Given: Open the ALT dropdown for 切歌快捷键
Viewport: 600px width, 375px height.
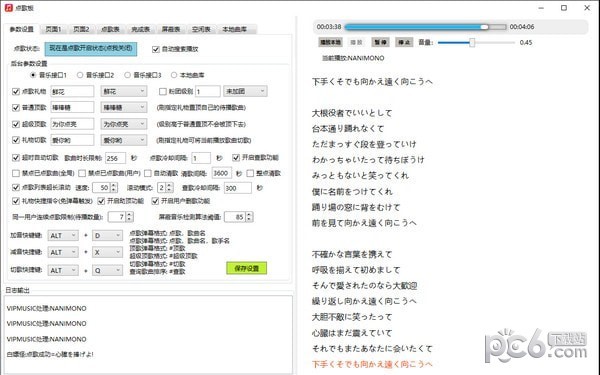Looking at the screenshot, I should point(63,270).
